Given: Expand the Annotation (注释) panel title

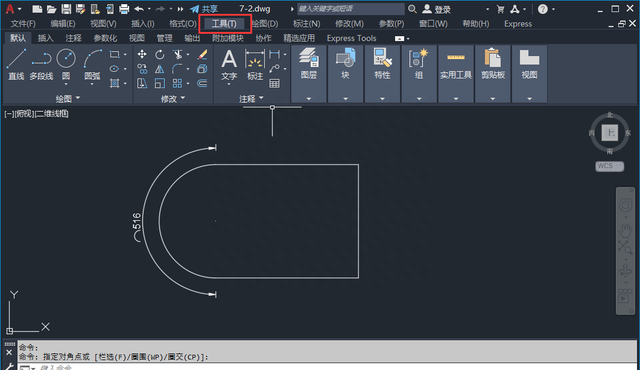Looking at the screenshot, I should 251,98.
